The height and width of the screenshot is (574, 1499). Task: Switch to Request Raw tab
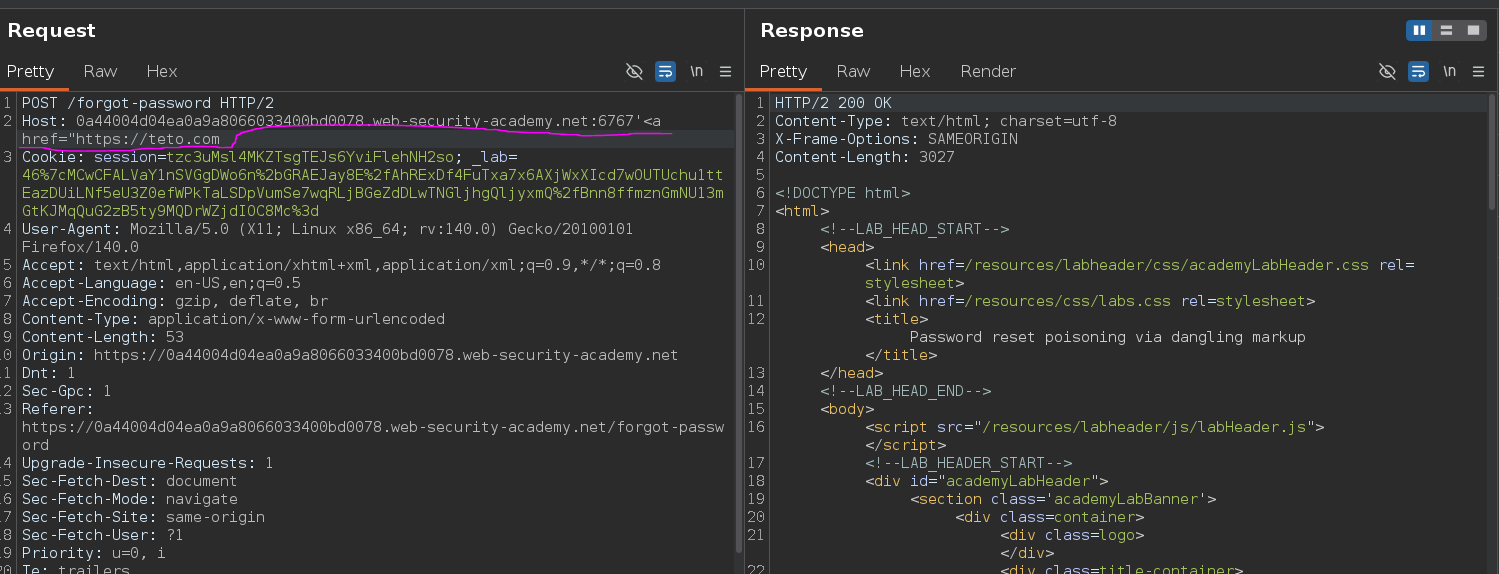tap(100, 71)
